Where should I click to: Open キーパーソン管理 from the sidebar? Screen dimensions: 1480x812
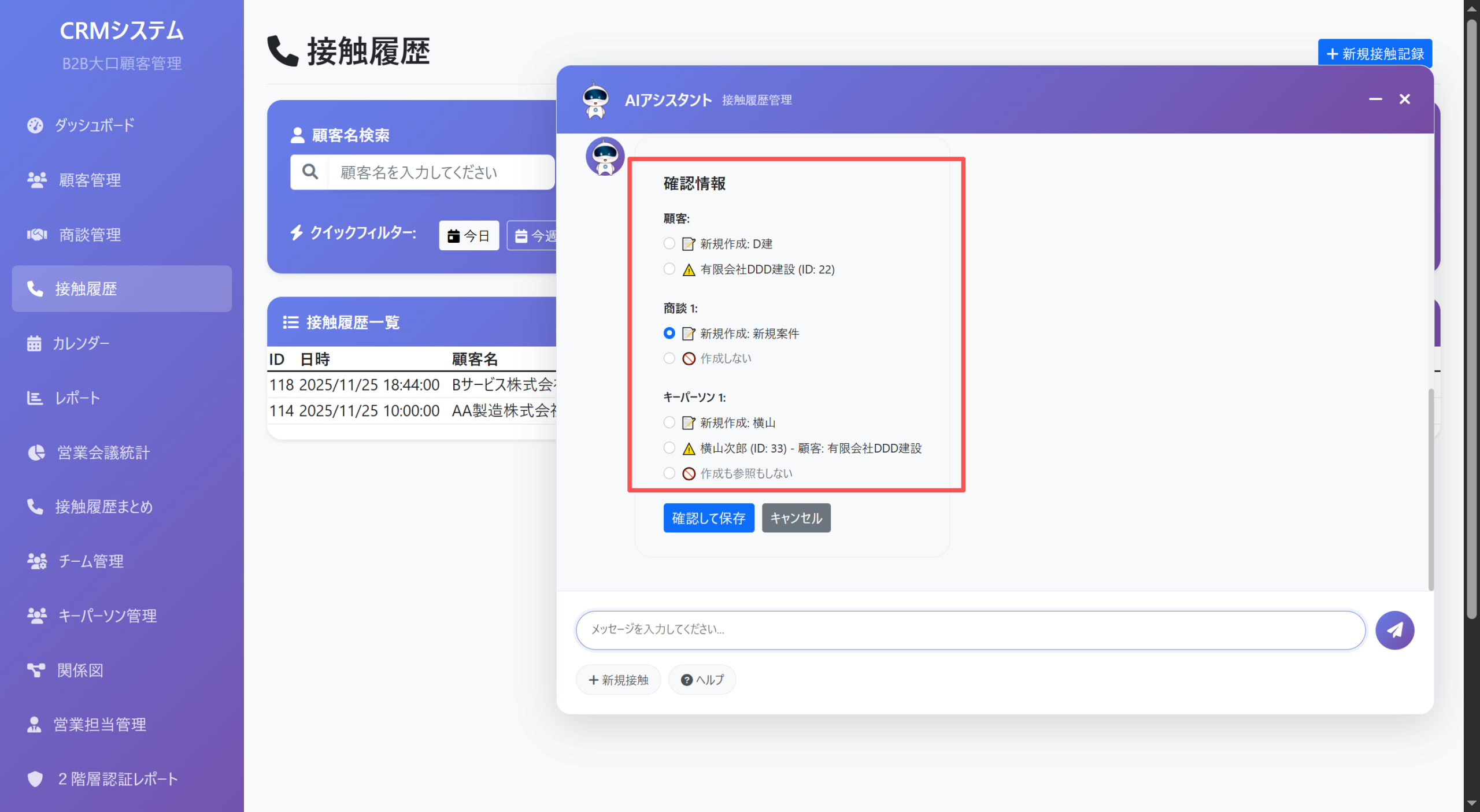[107, 616]
